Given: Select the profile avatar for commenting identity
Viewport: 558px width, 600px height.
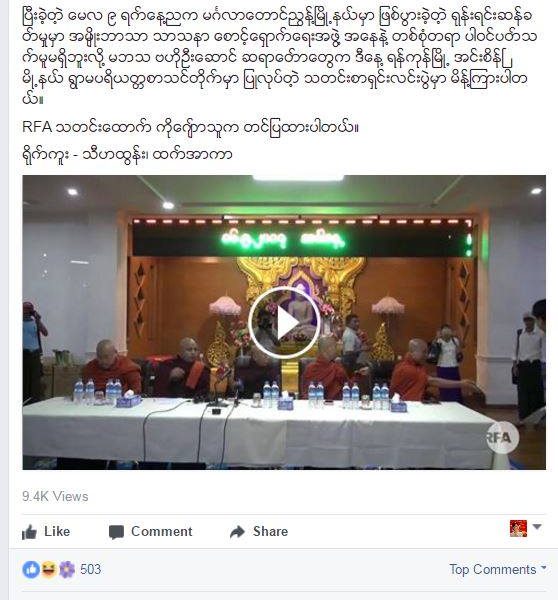Looking at the screenshot, I should [x=518, y=528].
